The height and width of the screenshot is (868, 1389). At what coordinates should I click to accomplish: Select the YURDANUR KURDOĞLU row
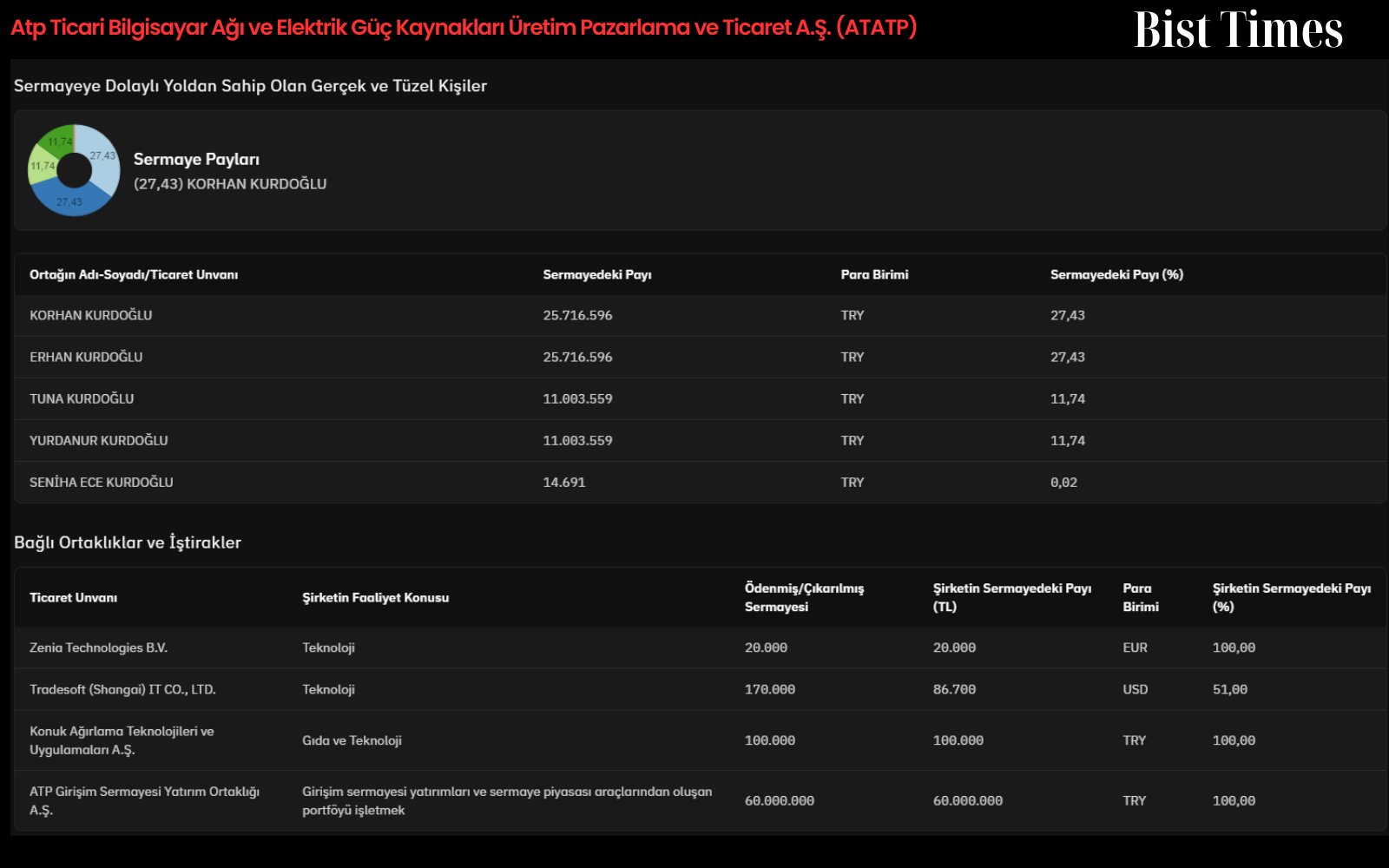pos(700,440)
